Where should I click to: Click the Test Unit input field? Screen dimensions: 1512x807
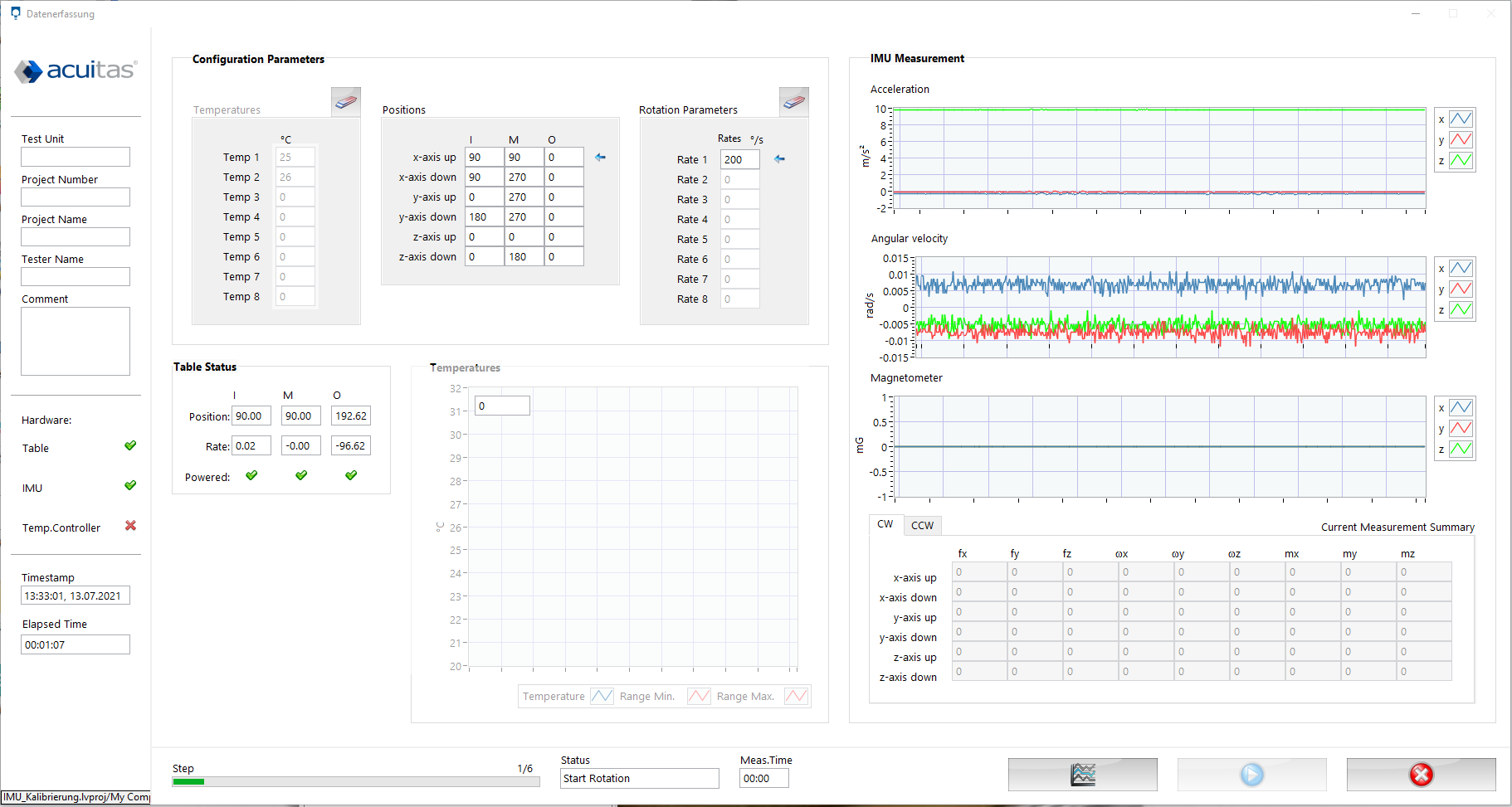76,157
